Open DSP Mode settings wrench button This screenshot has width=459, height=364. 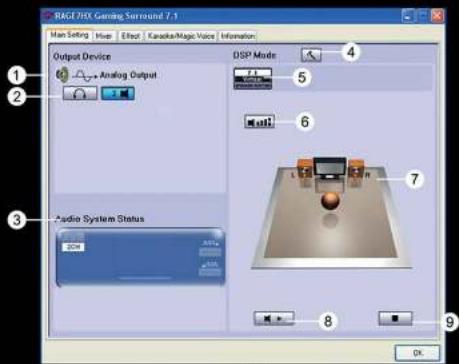pos(311,55)
